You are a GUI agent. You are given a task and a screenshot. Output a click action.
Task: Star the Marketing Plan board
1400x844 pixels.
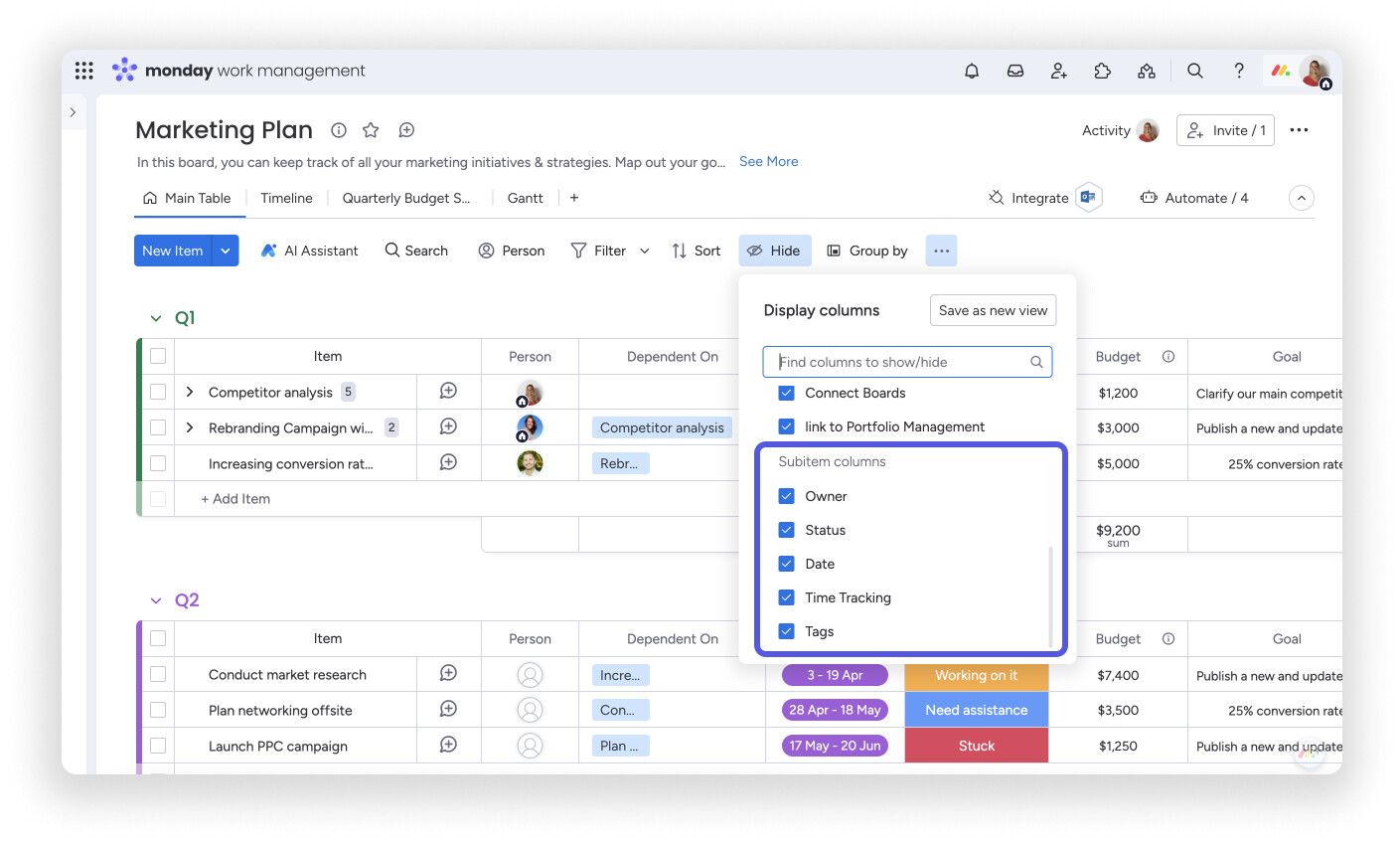(x=371, y=130)
